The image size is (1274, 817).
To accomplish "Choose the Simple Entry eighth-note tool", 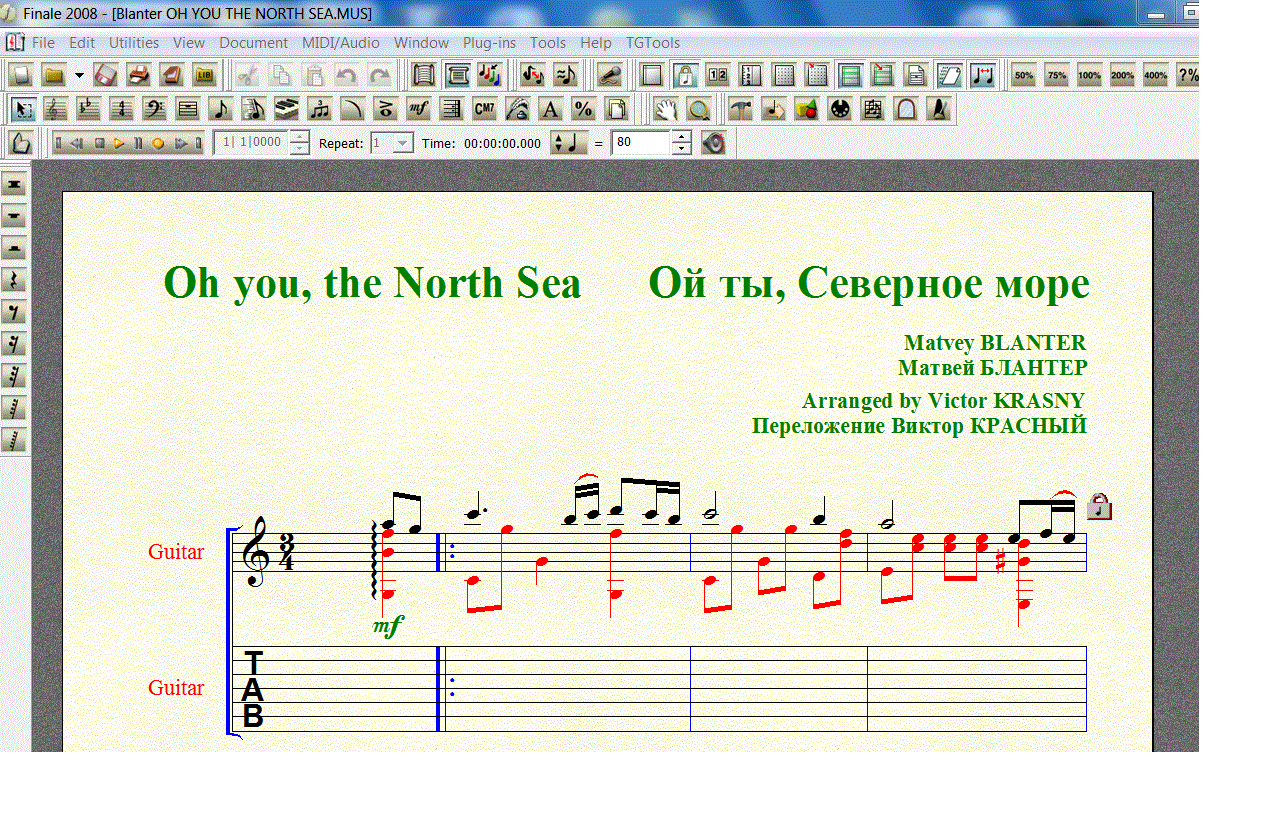I will click(x=221, y=109).
